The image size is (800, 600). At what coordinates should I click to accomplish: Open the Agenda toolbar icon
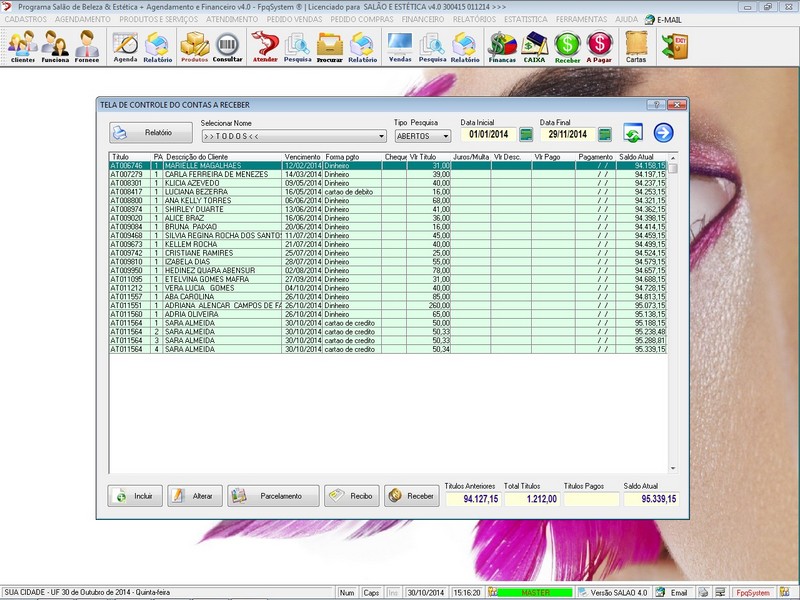click(x=126, y=46)
